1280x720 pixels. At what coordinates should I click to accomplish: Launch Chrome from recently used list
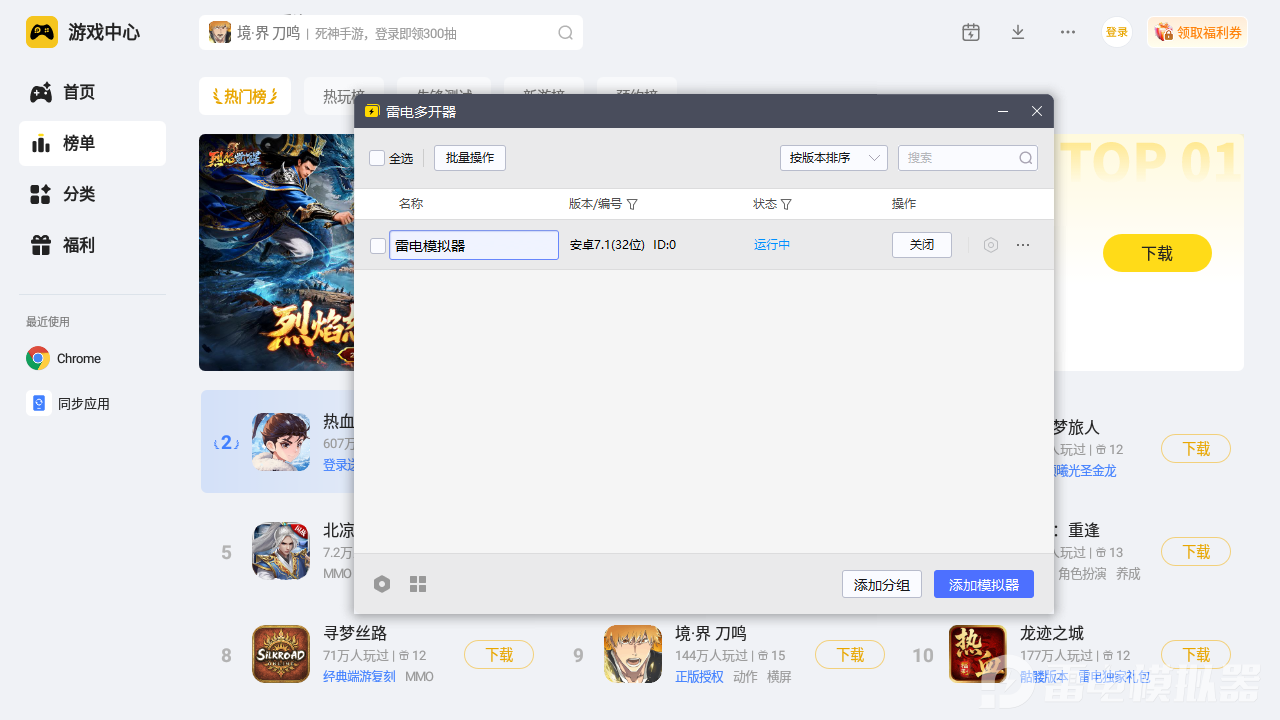[64, 358]
